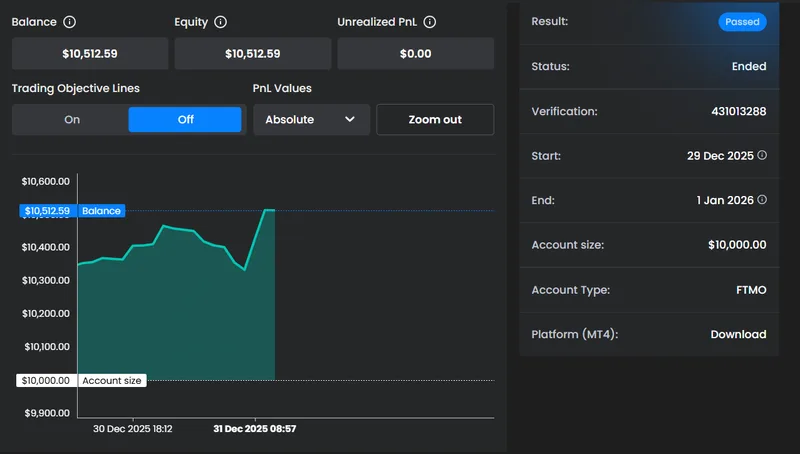Click the $10,000.00 axis label on chart
The width and height of the screenshot is (800, 454).
(46, 381)
